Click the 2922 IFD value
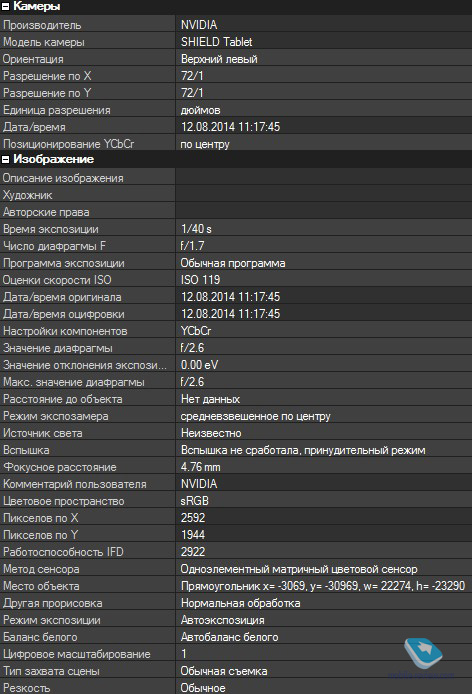This screenshot has height=694, width=472. [193, 552]
